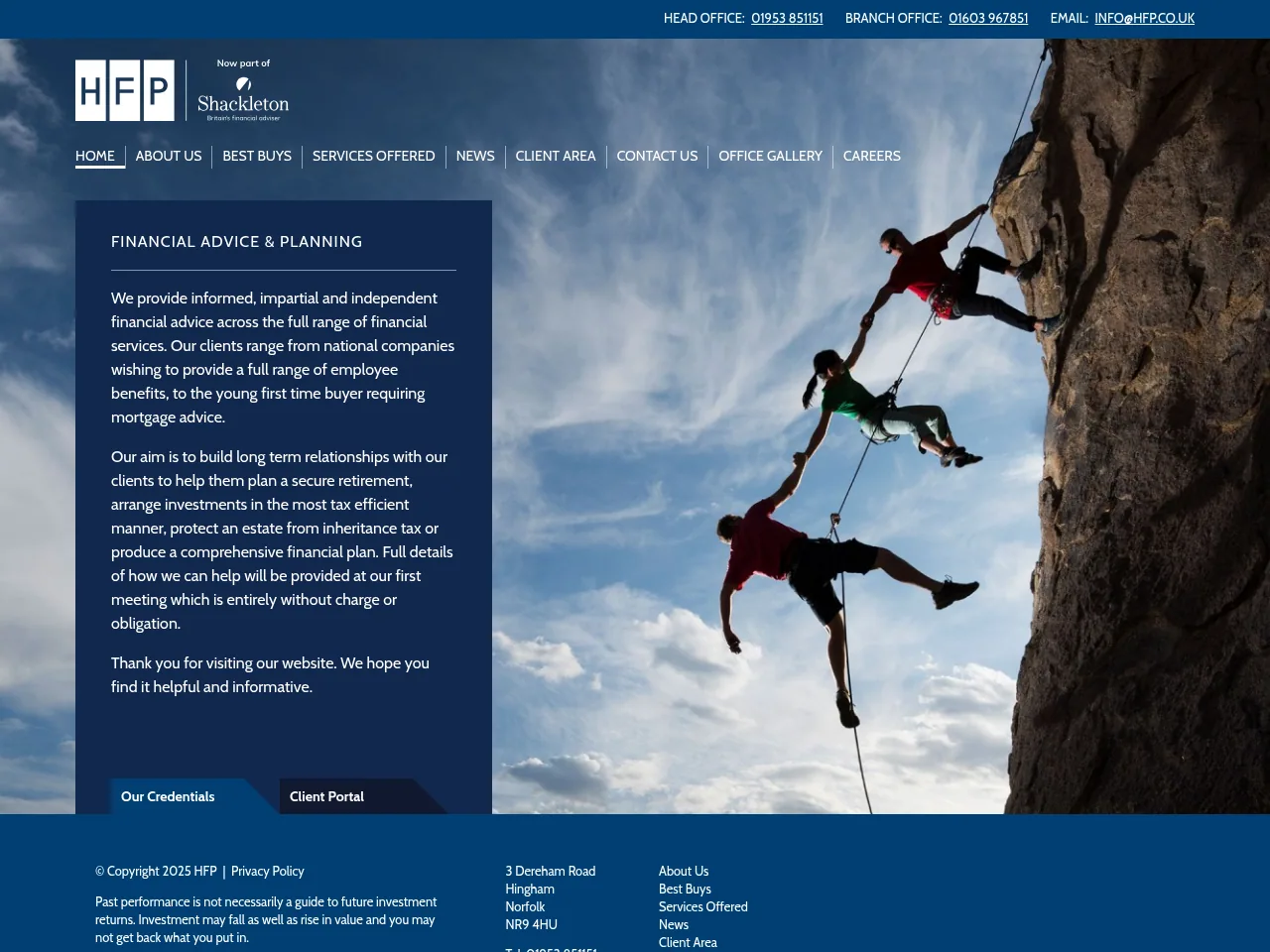Open the CLIENT AREA
Image resolution: width=1270 pixels, height=952 pixels.
pos(556,156)
